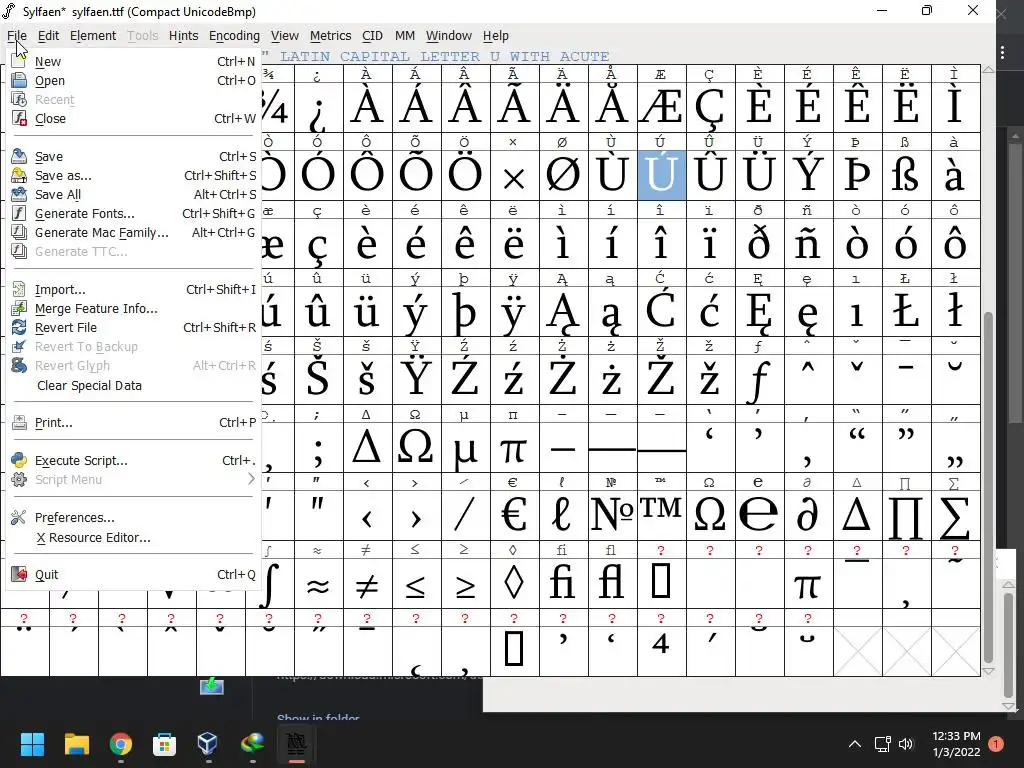The image size is (1024, 768).
Task: Click the Quit icon in File menu
Action: click(x=19, y=574)
